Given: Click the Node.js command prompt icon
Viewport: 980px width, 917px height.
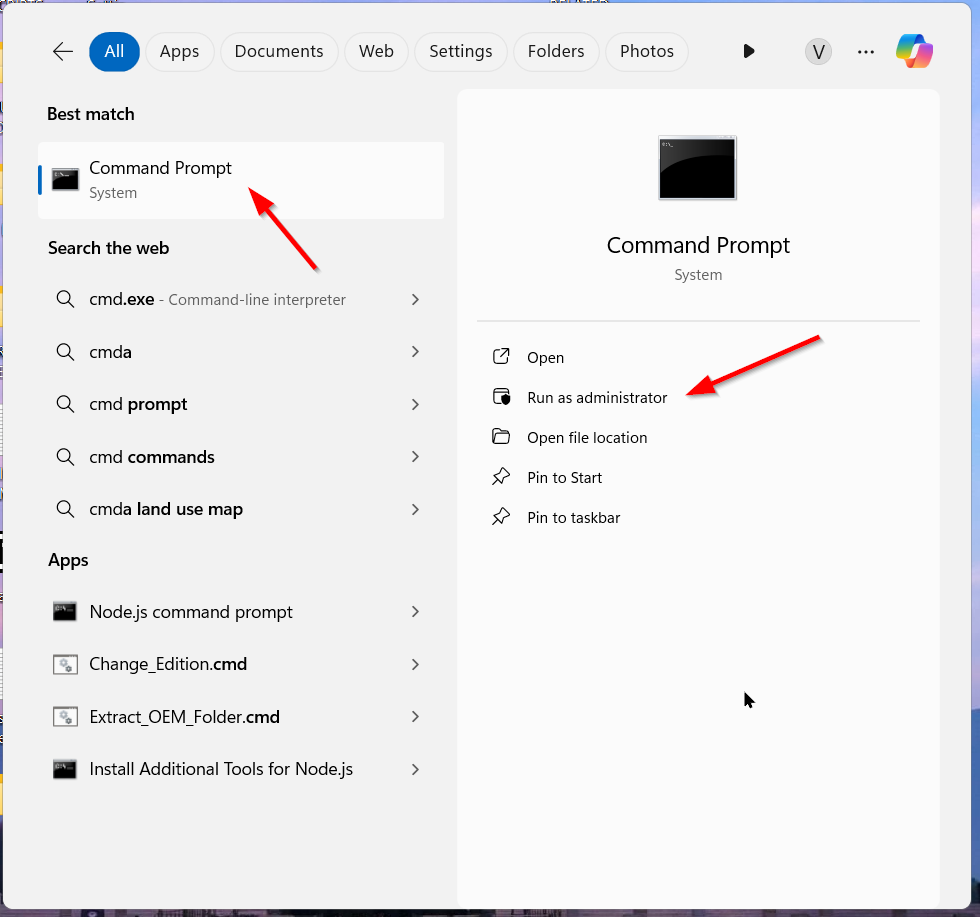Looking at the screenshot, I should tap(65, 611).
